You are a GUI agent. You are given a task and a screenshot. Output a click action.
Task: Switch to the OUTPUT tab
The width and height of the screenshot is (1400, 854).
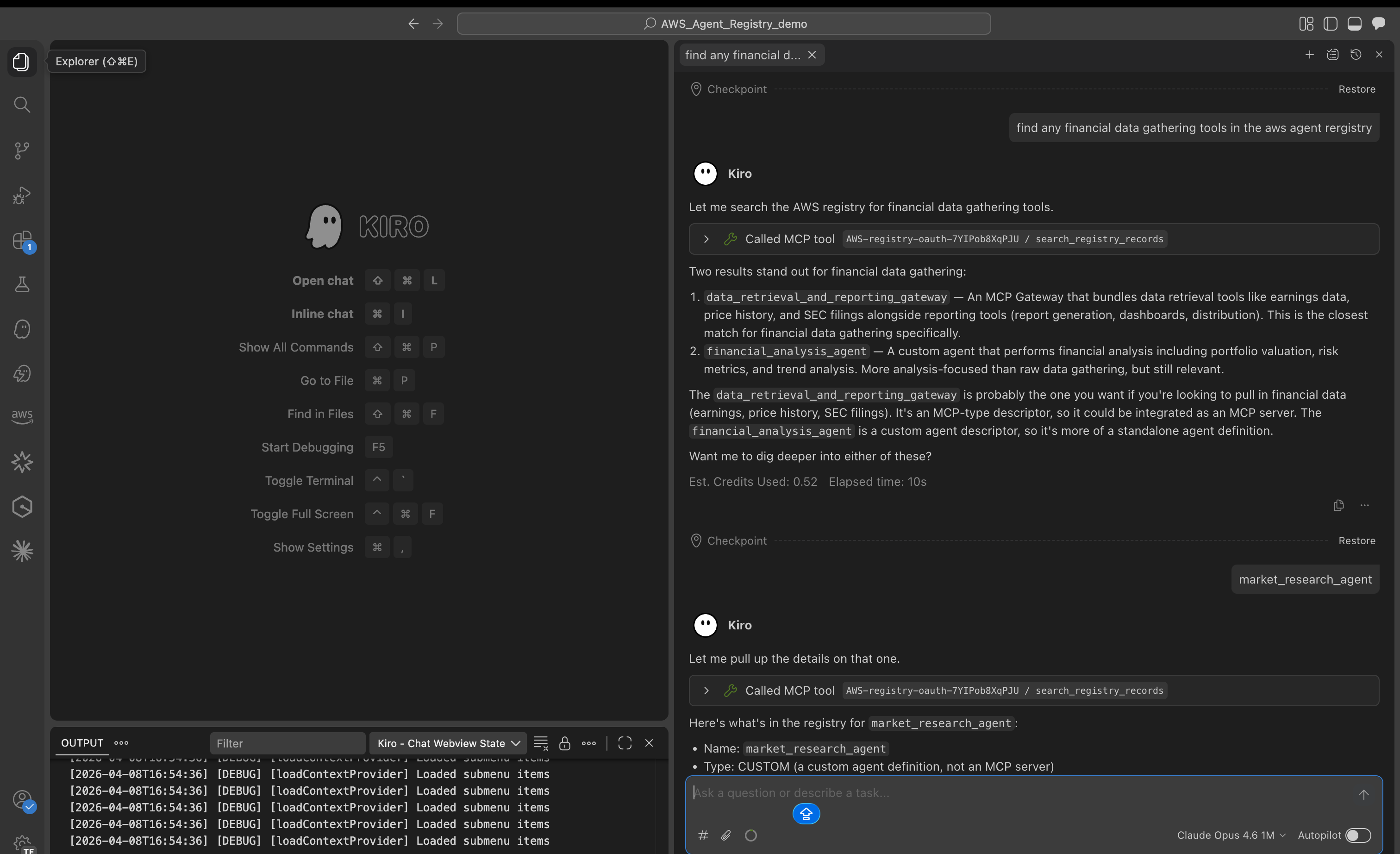81,743
